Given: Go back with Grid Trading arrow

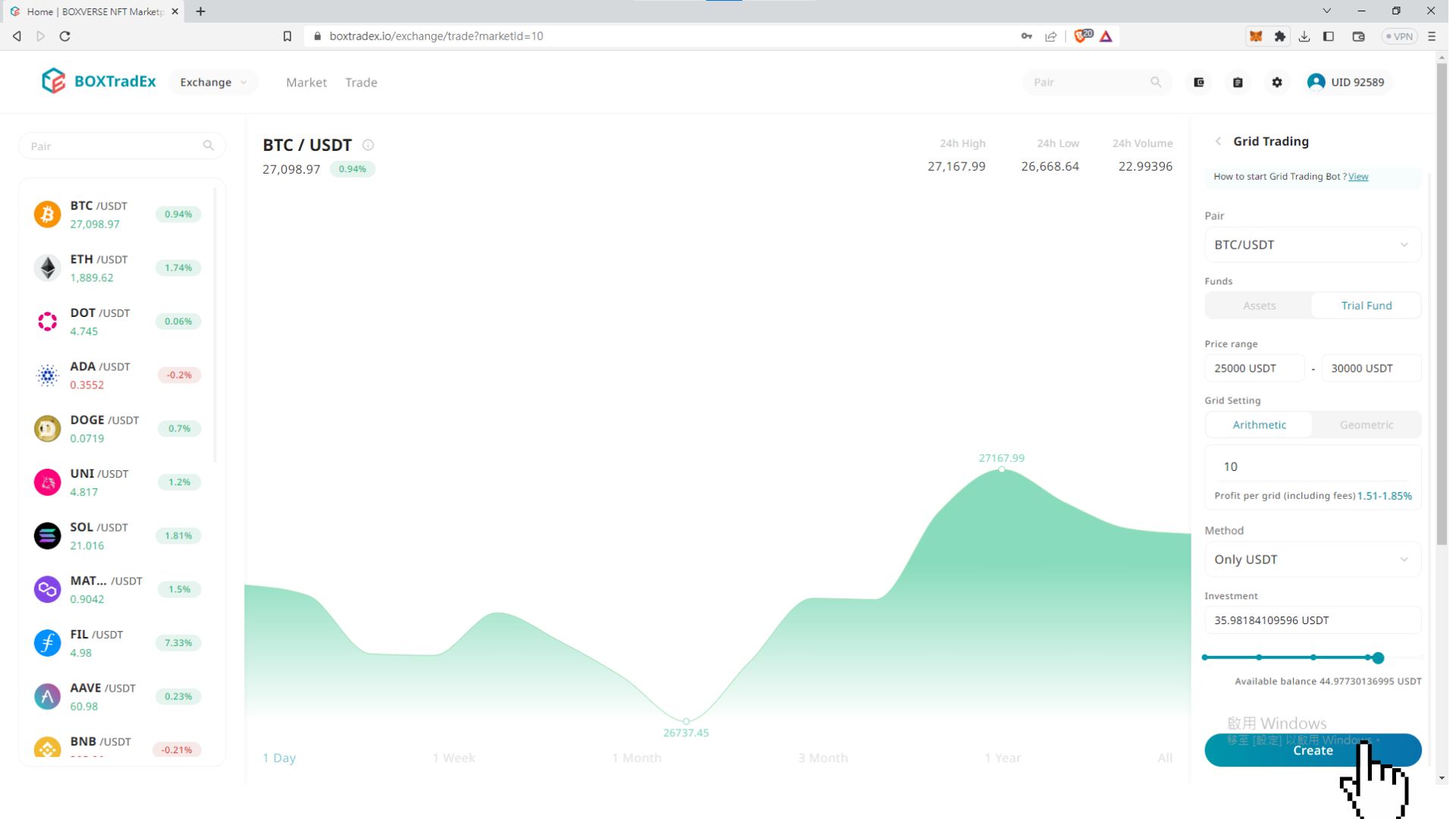Looking at the screenshot, I should pyautogui.click(x=1218, y=141).
